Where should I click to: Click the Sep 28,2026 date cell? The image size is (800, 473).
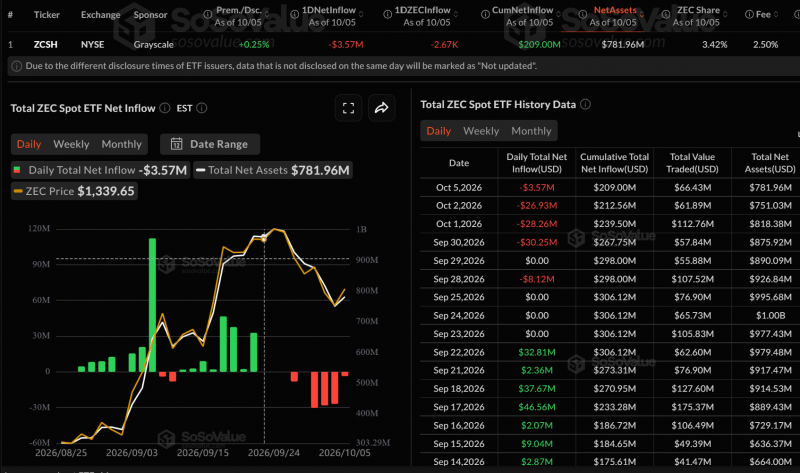click(x=459, y=279)
